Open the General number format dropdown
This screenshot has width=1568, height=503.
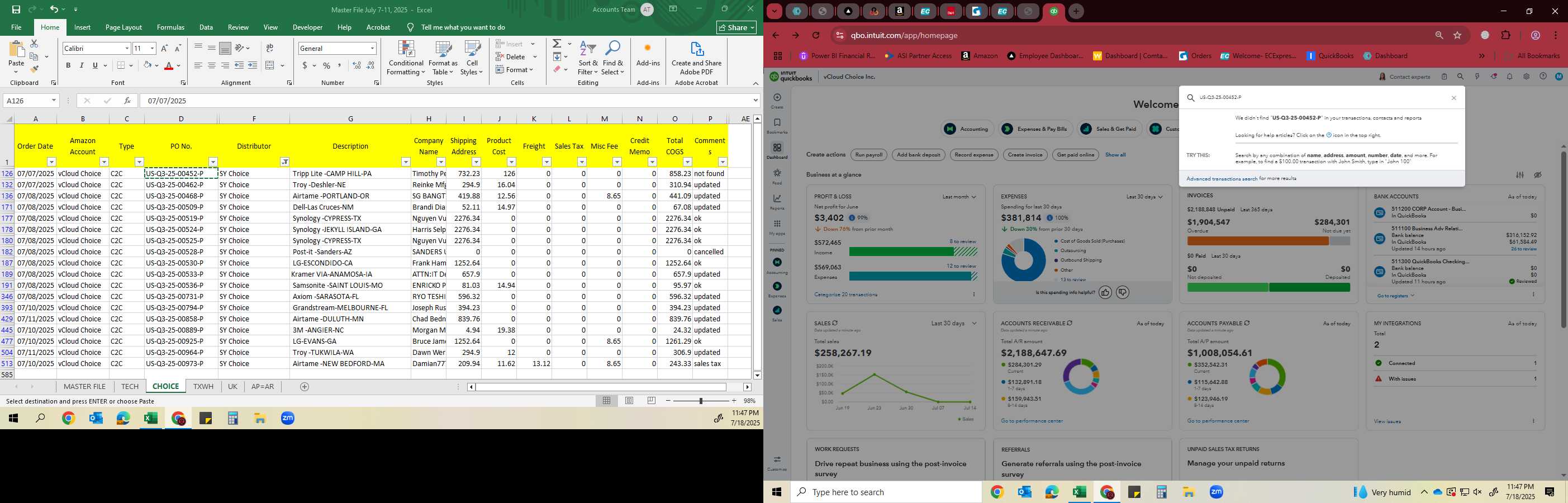(x=372, y=48)
